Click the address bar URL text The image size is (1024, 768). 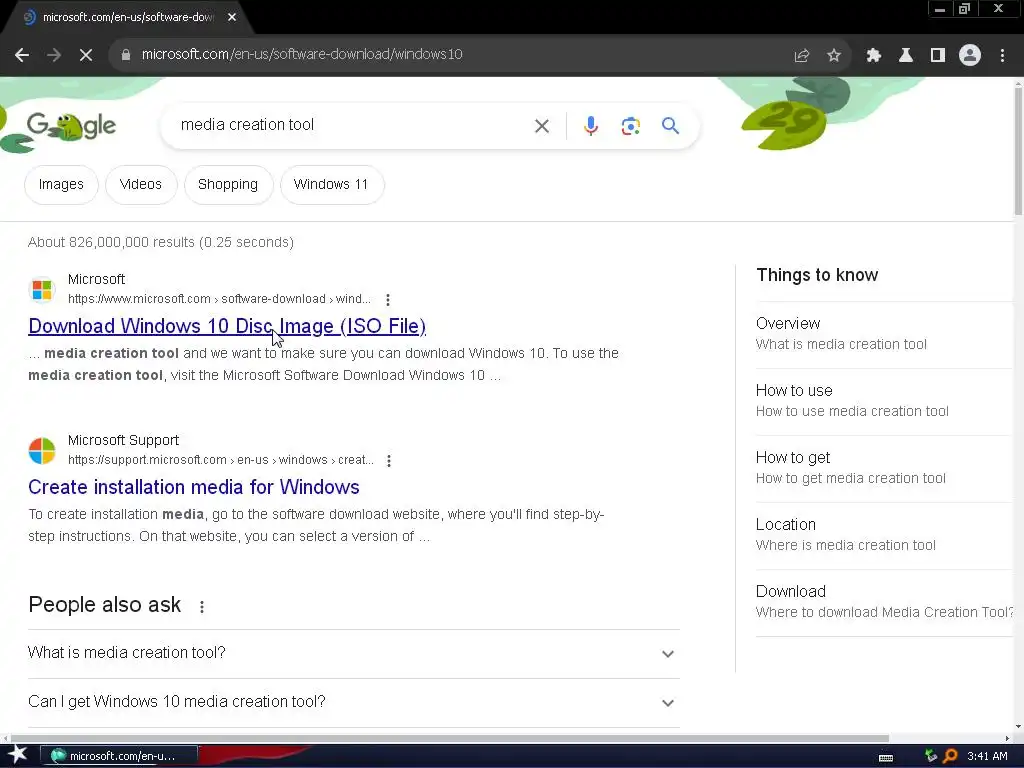[x=302, y=54]
